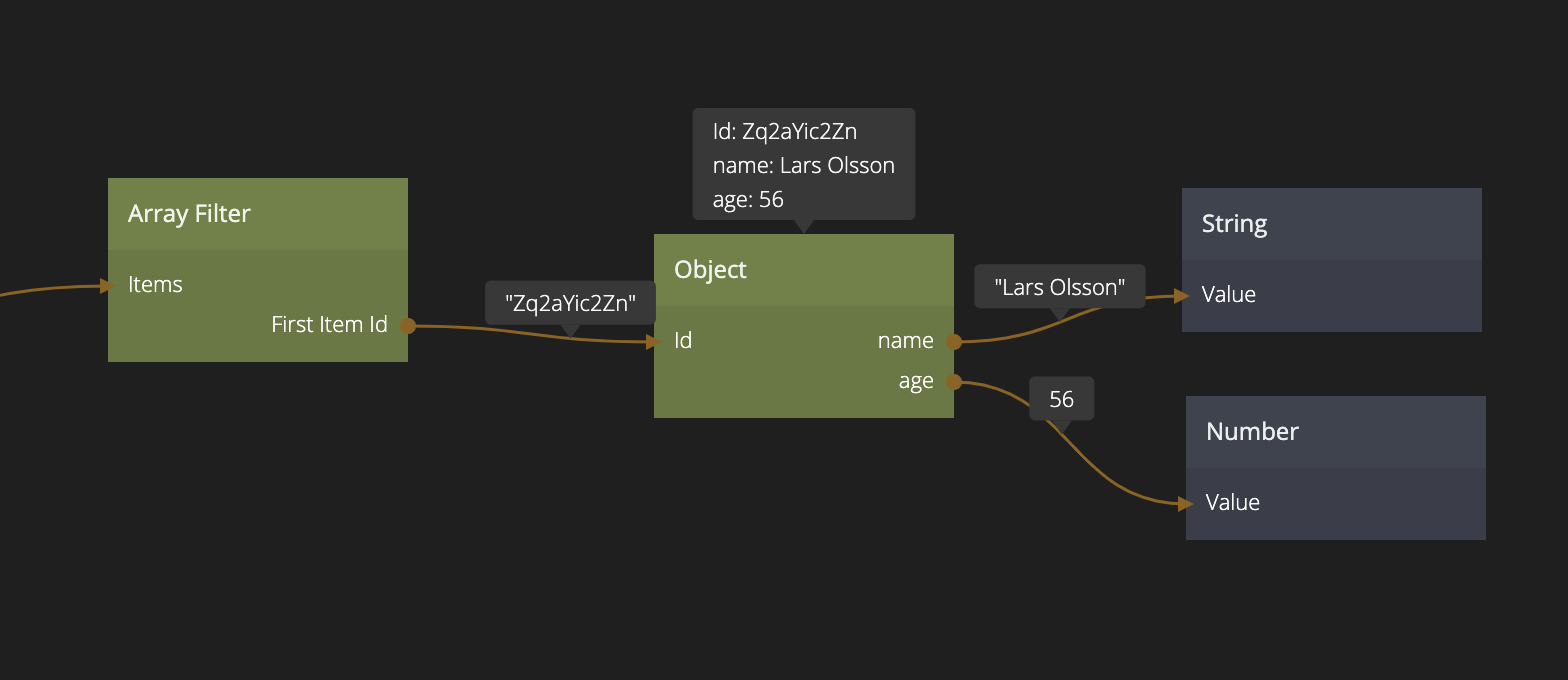Click the Items input arrow on Array Filter

pyautogui.click(x=109, y=286)
